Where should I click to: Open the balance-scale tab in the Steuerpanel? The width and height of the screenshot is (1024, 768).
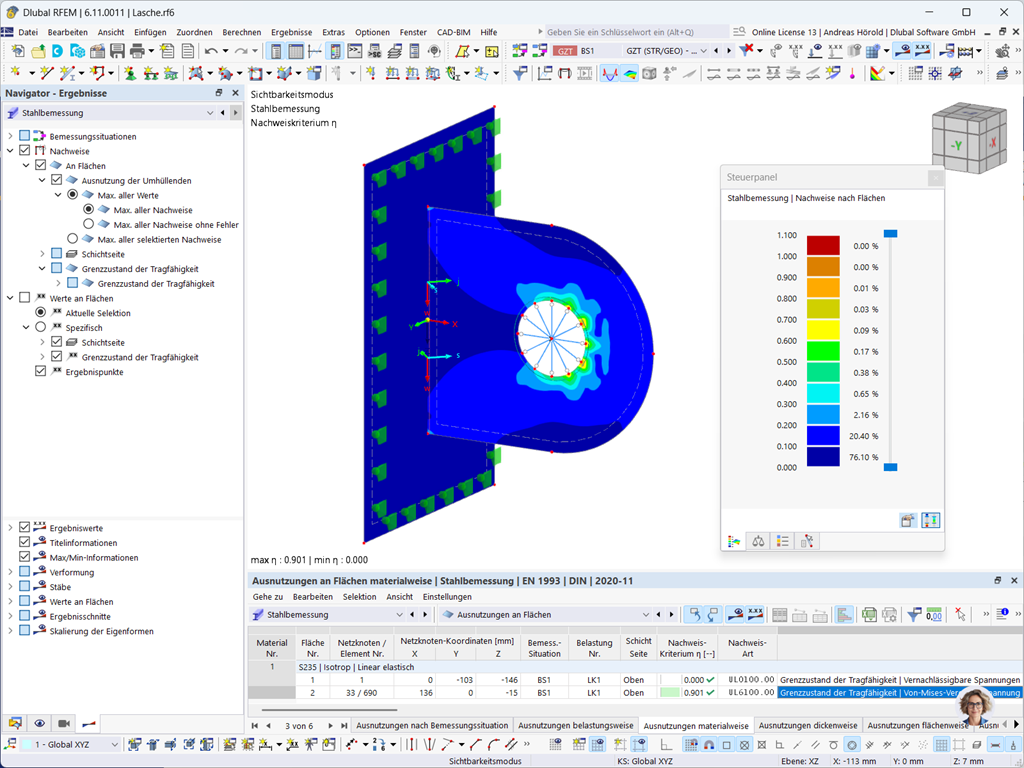[758, 541]
